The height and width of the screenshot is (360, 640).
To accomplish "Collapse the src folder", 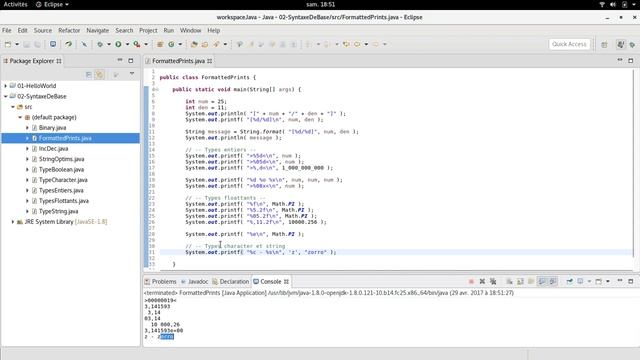I will pos(13,107).
